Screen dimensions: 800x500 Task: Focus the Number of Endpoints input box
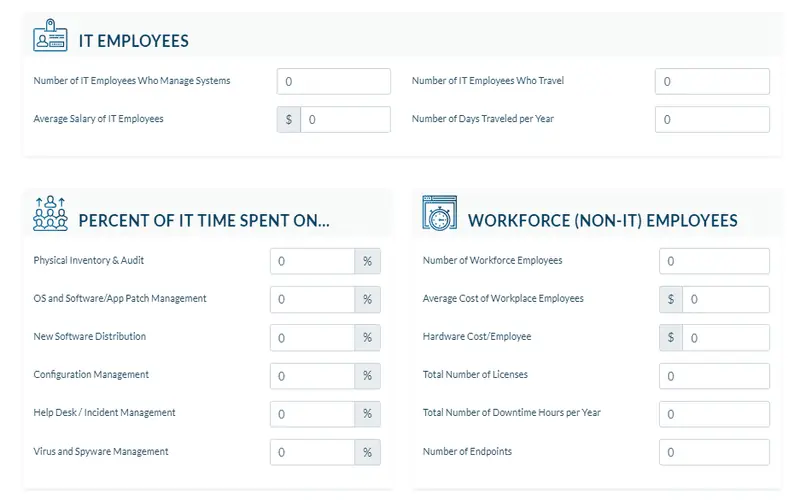(x=714, y=452)
